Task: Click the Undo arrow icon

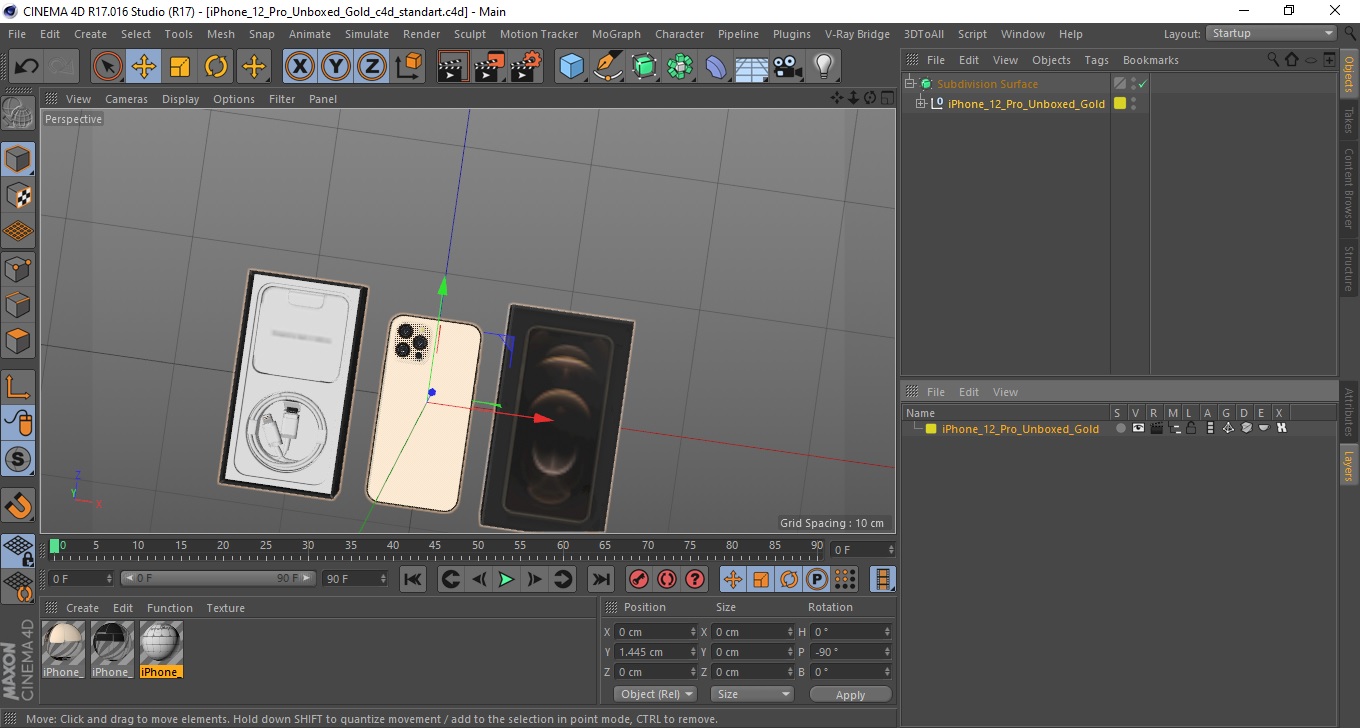Action: click(27, 67)
